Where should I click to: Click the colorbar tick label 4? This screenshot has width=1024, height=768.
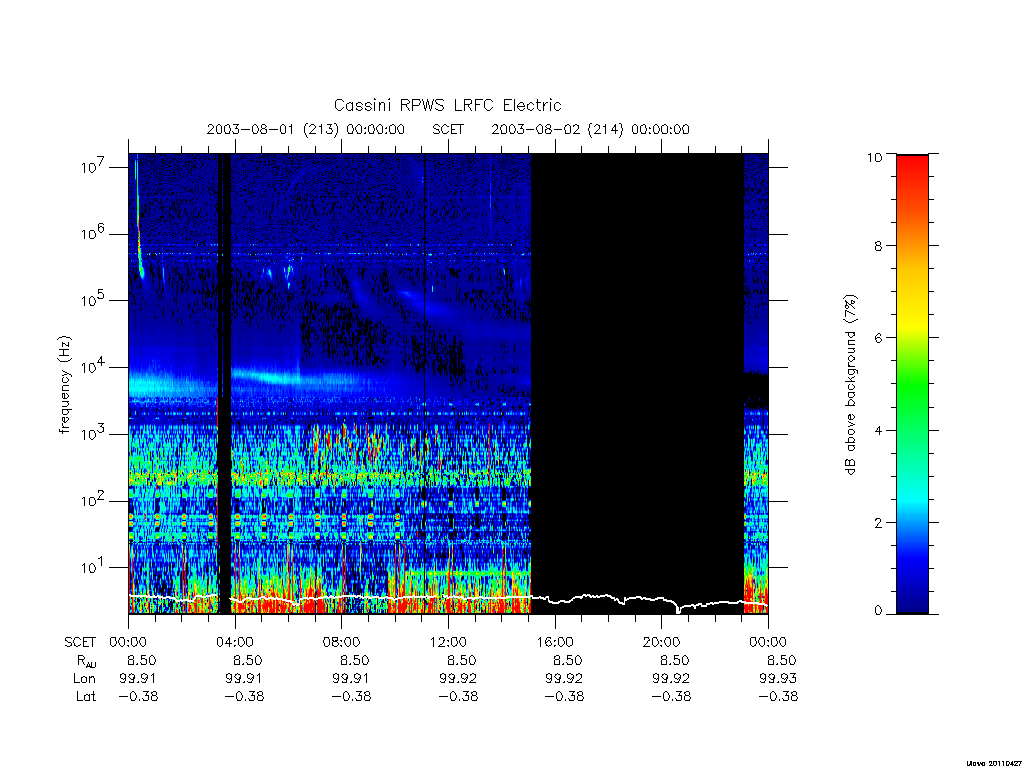pyautogui.click(x=878, y=430)
